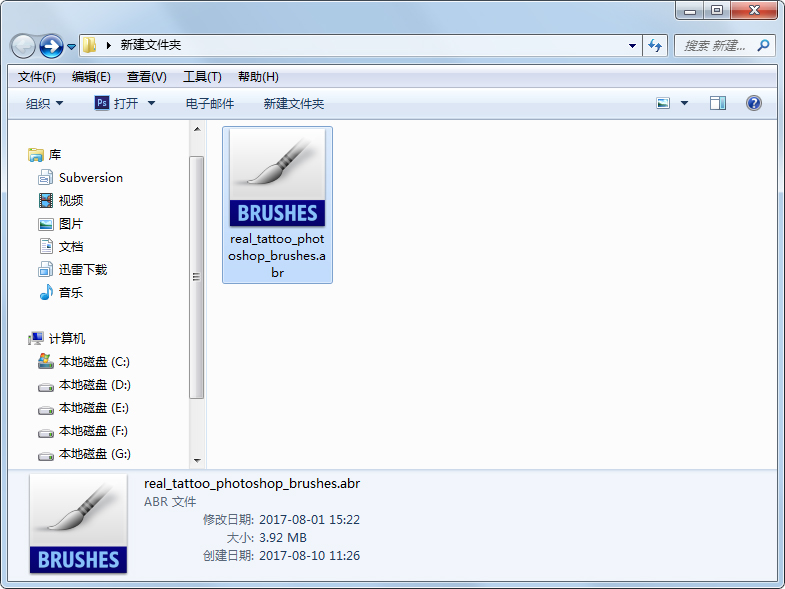Screen dimensions: 785x589
Task: Click the 修改日期 value 2017-08-01 15:22
Action: click(x=309, y=520)
